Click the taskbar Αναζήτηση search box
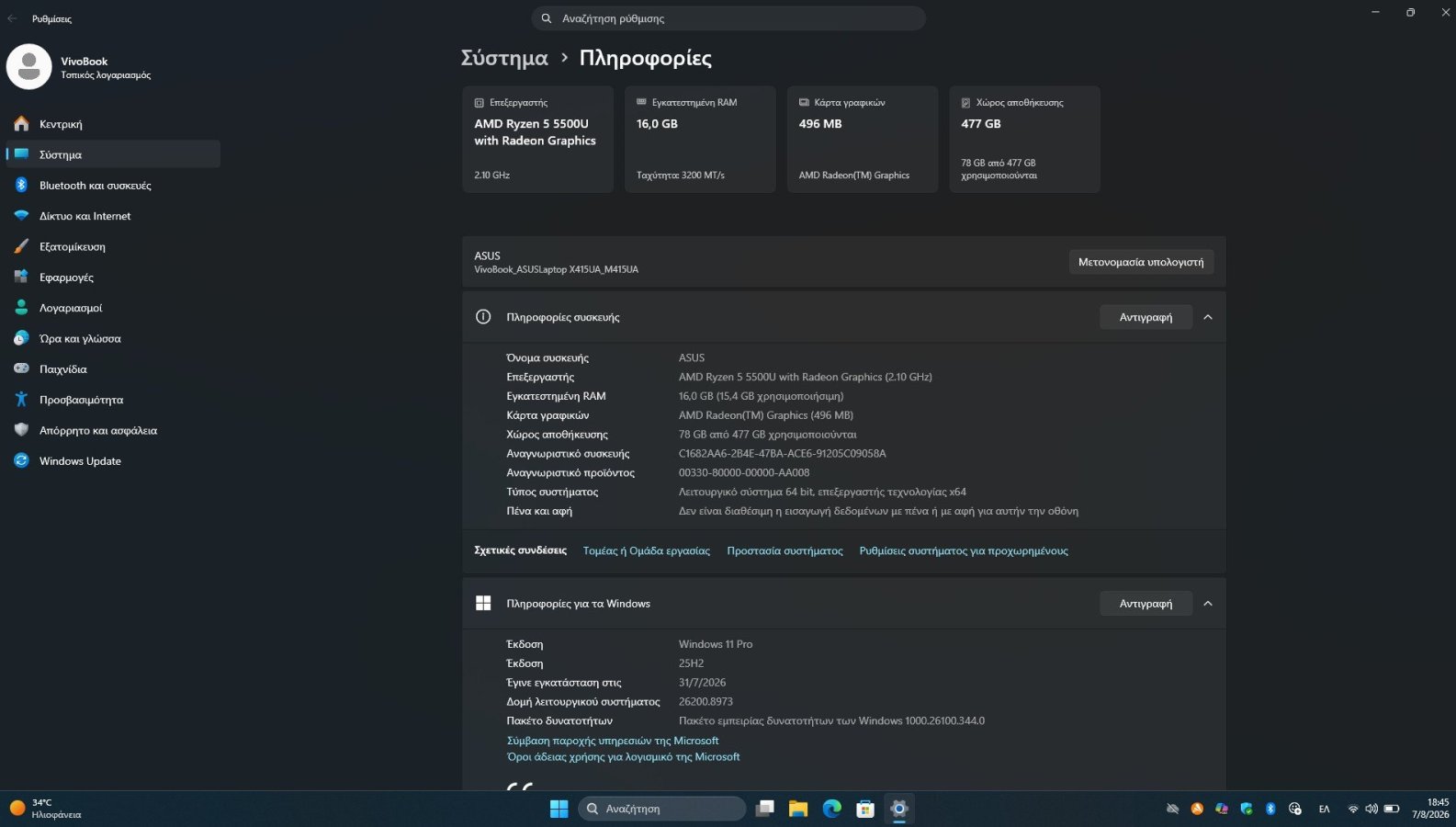1456x827 pixels. 661,809
